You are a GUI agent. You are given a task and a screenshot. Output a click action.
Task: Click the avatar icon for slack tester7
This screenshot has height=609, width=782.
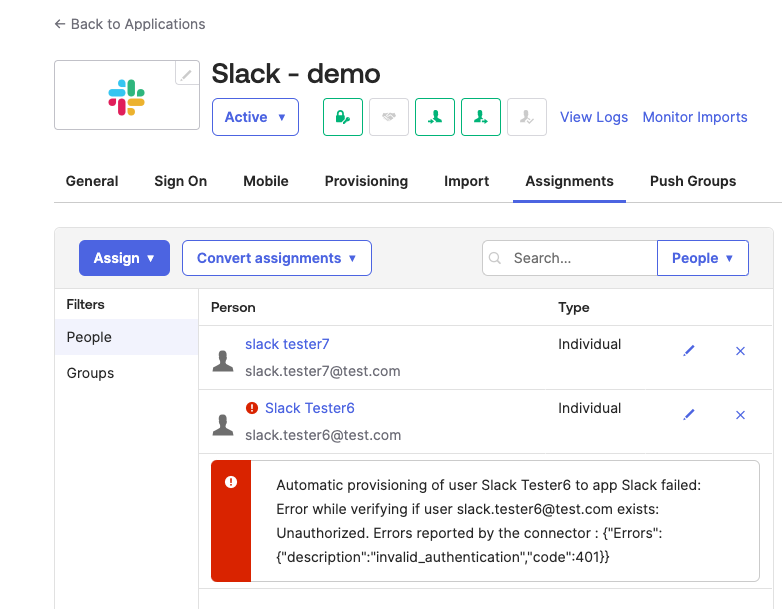pos(223,361)
